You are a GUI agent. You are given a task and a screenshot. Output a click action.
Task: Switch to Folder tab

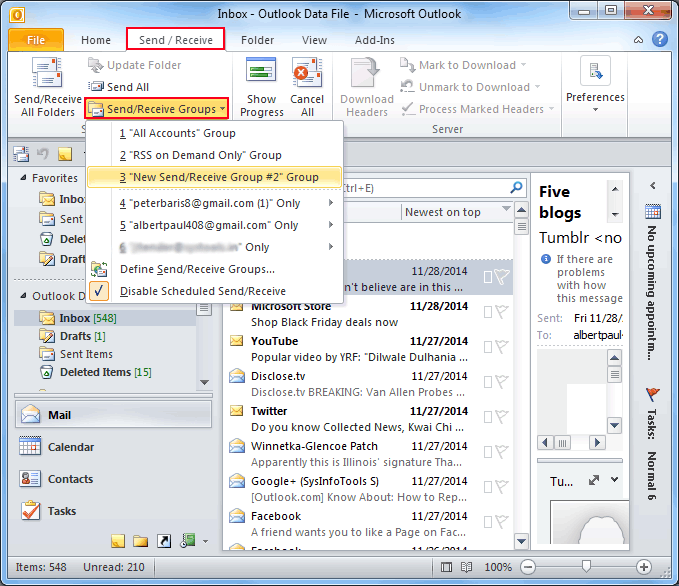tap(257, 40)
